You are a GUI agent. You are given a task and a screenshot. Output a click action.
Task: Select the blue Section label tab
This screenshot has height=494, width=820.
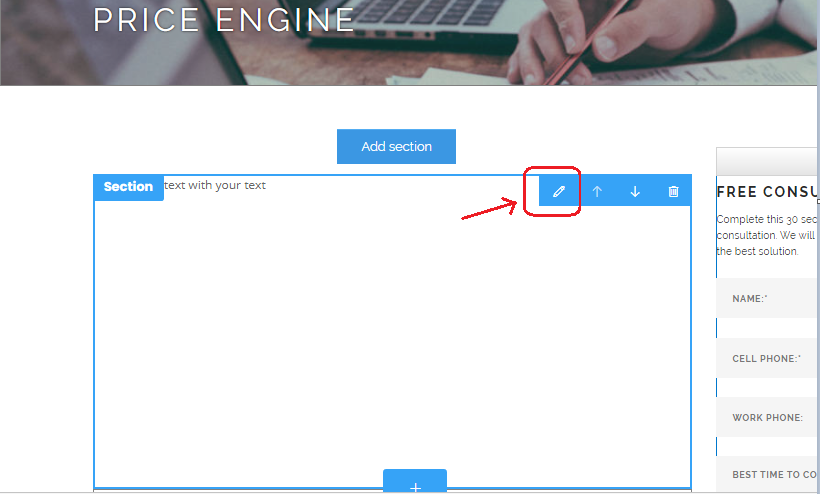(x=128, y=187)
